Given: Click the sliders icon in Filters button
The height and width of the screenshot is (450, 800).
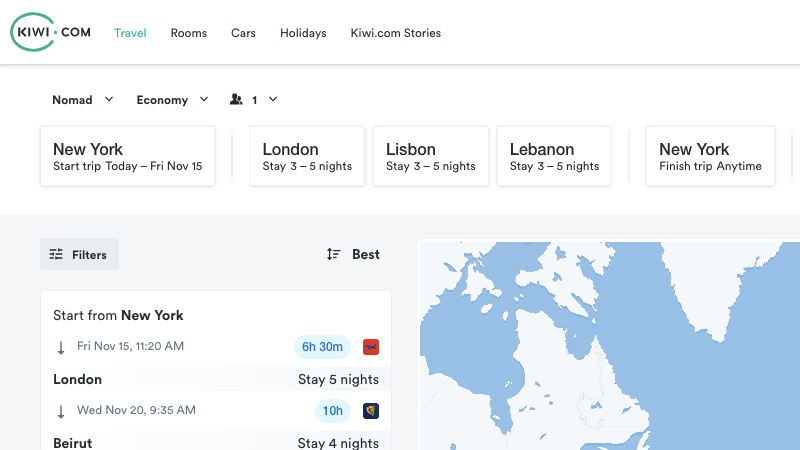Looking at the screenshot, I should (56, 254).
